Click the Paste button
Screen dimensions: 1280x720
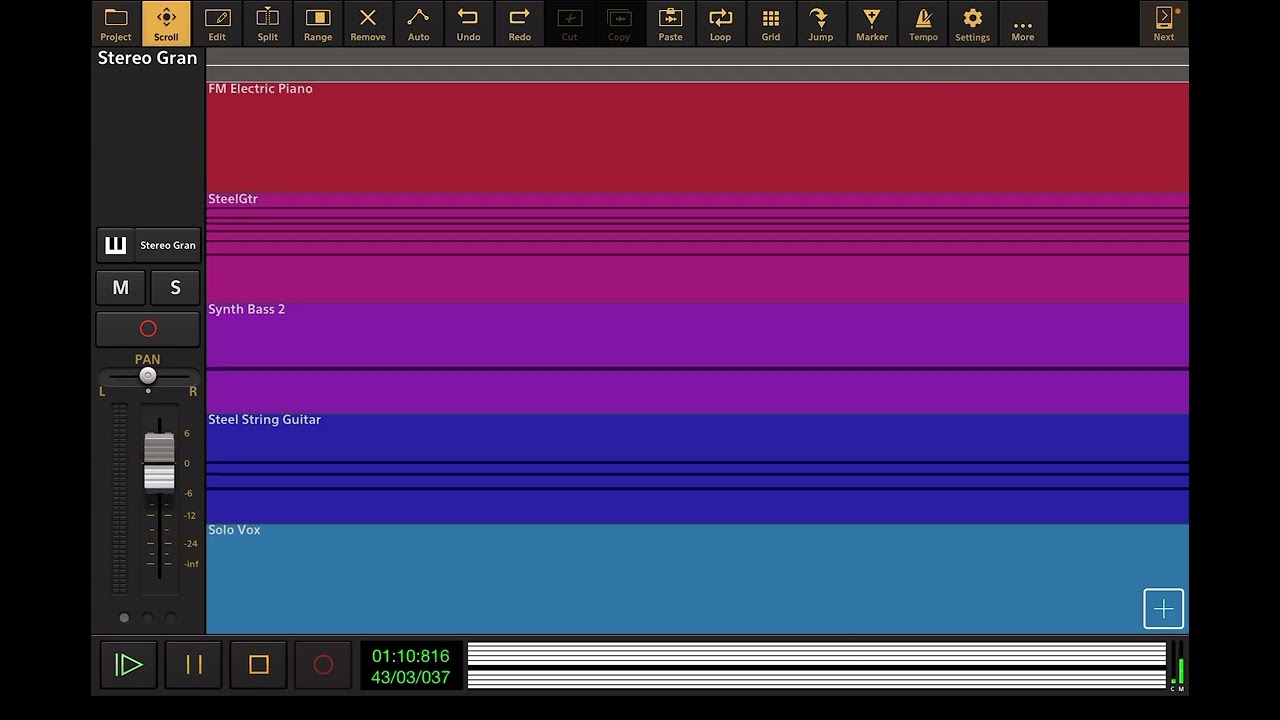(670, 24)
